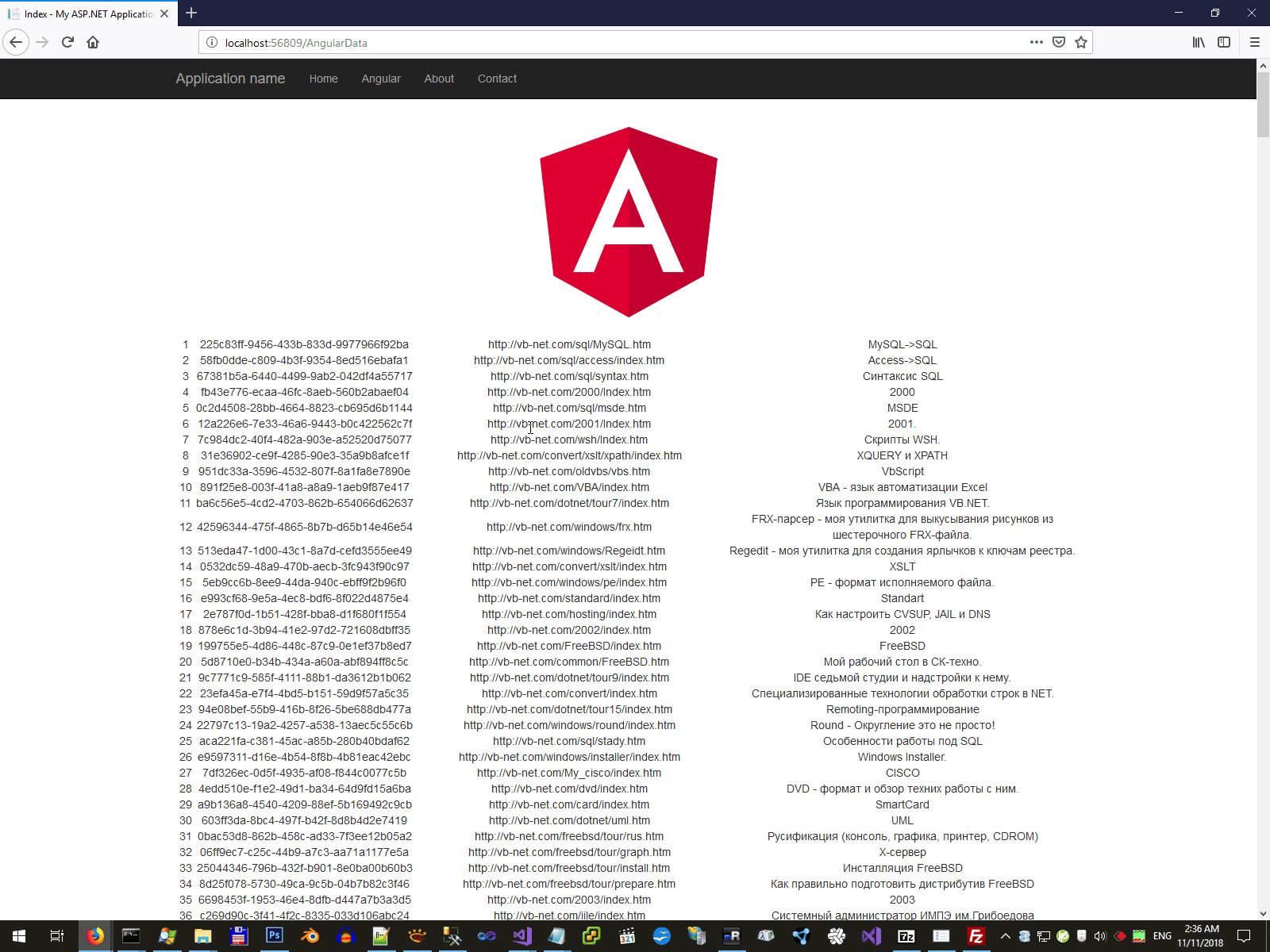Open a new browser tab
This screenshot has height=952, width=1270.
(x=191, y=13)
